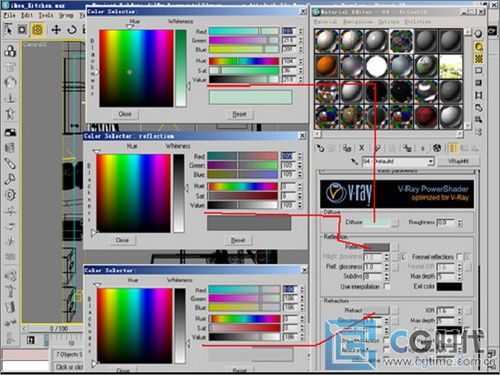Screen dimensions: 500x375
Task: Click the dark box icon in left toolbar
Action: pyautogui.click(x=10, y=132)
